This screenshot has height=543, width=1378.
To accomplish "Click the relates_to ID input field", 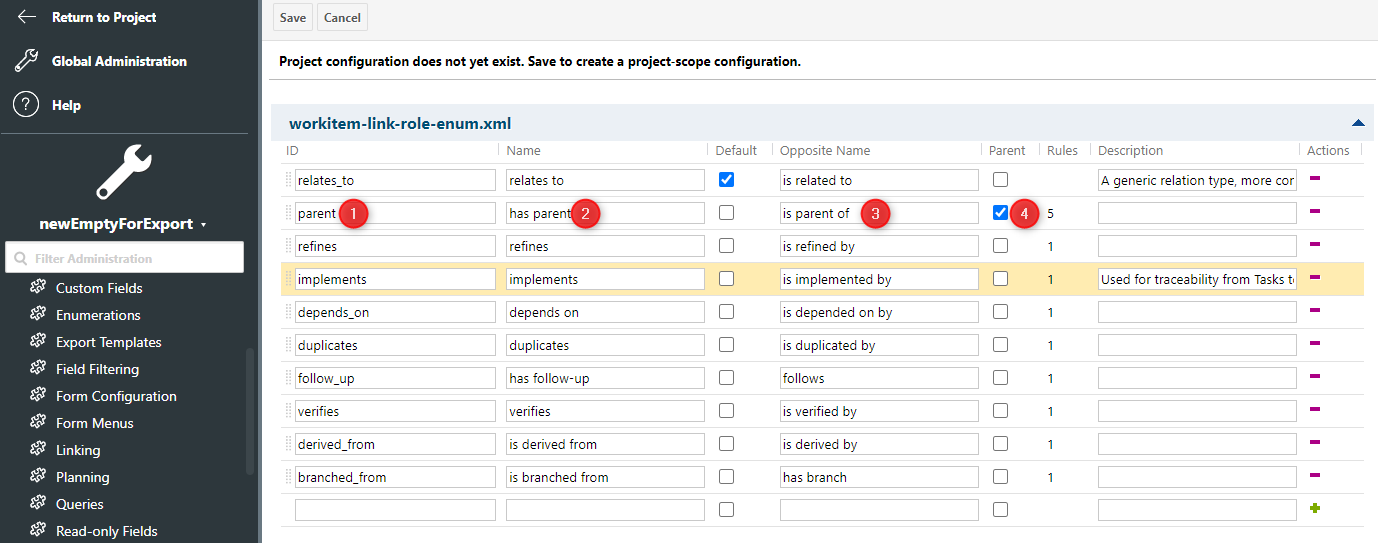I will tap(395, 180).
